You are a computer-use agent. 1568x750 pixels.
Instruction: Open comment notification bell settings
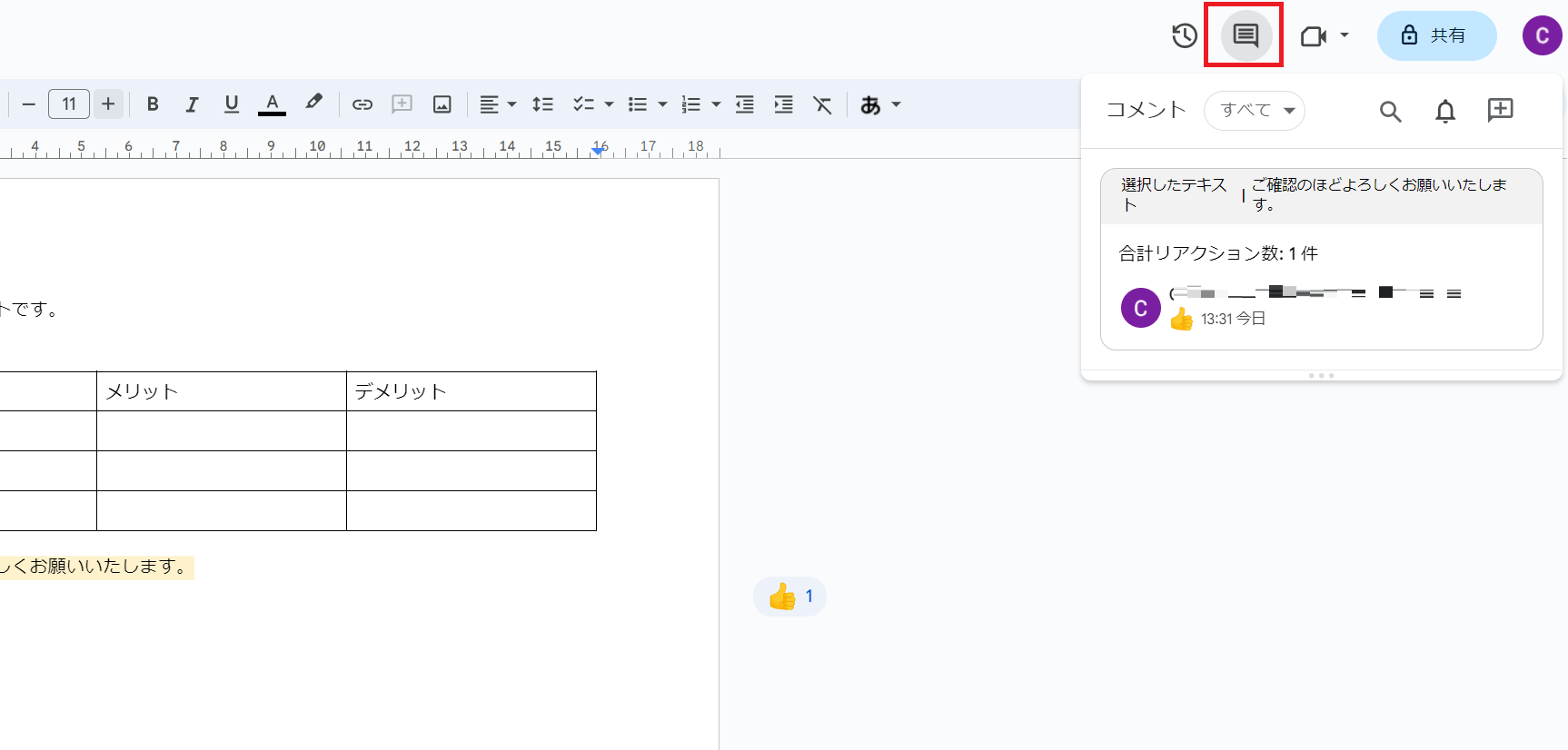click(1445, 111)
